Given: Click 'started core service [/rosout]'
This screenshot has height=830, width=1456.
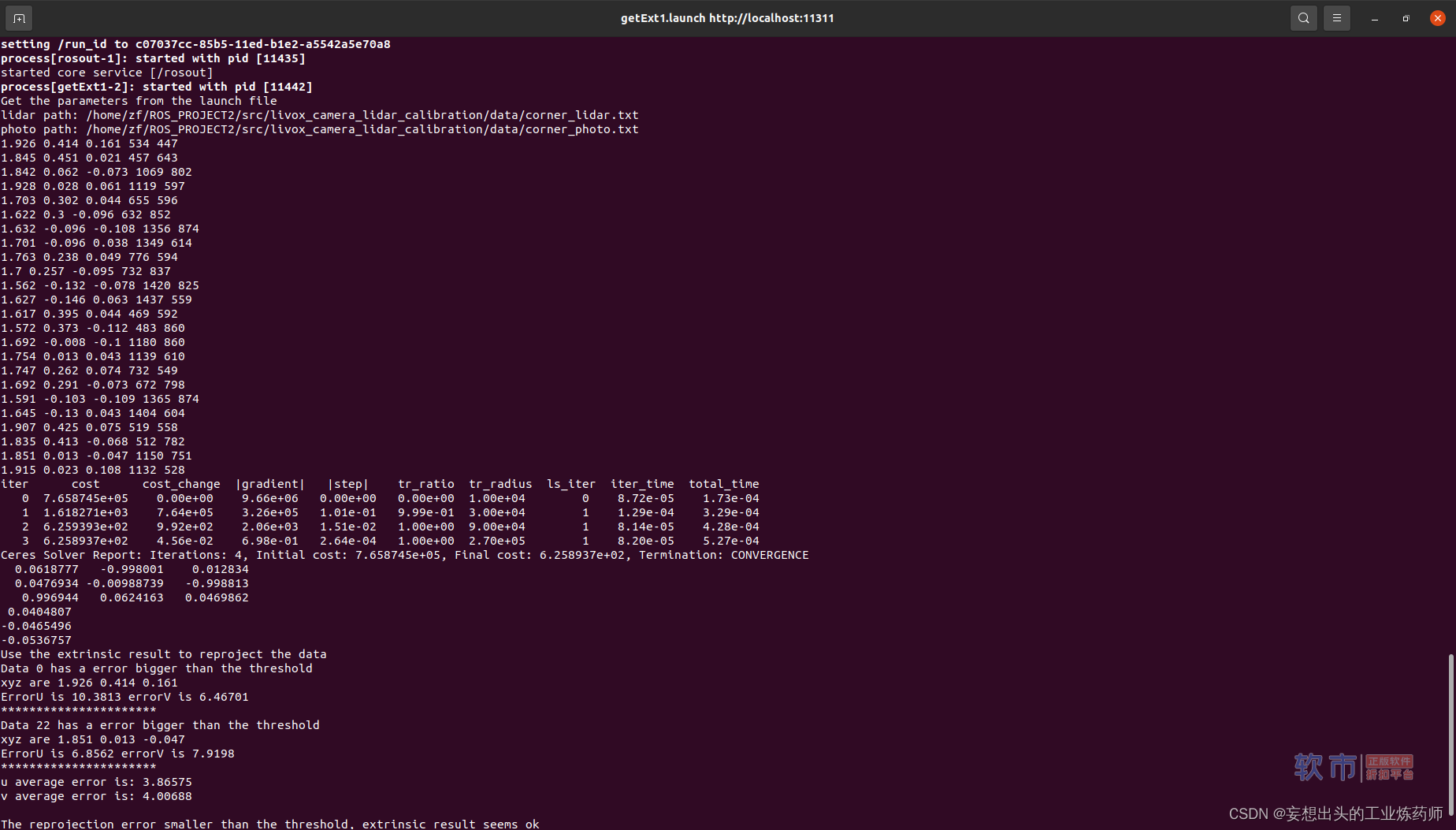Looking at the screenshot, I should click(x=107, y=73).
